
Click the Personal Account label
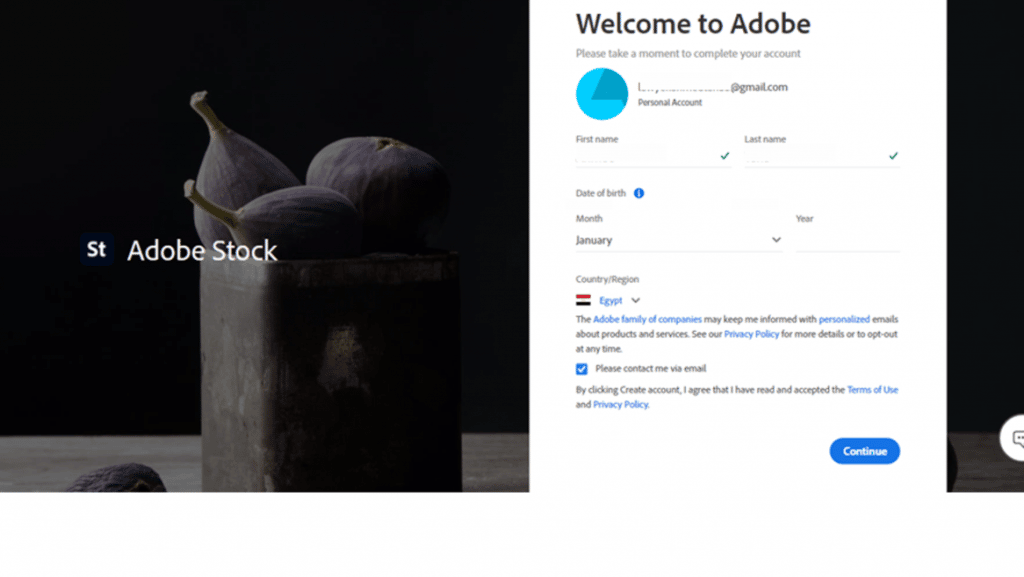[670, 102]
